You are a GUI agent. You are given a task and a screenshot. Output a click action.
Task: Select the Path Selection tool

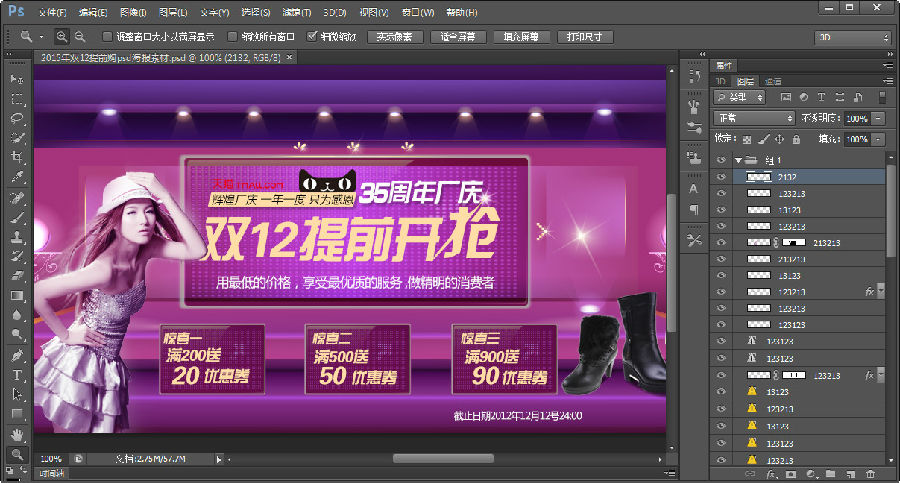[x=17, y=395]
